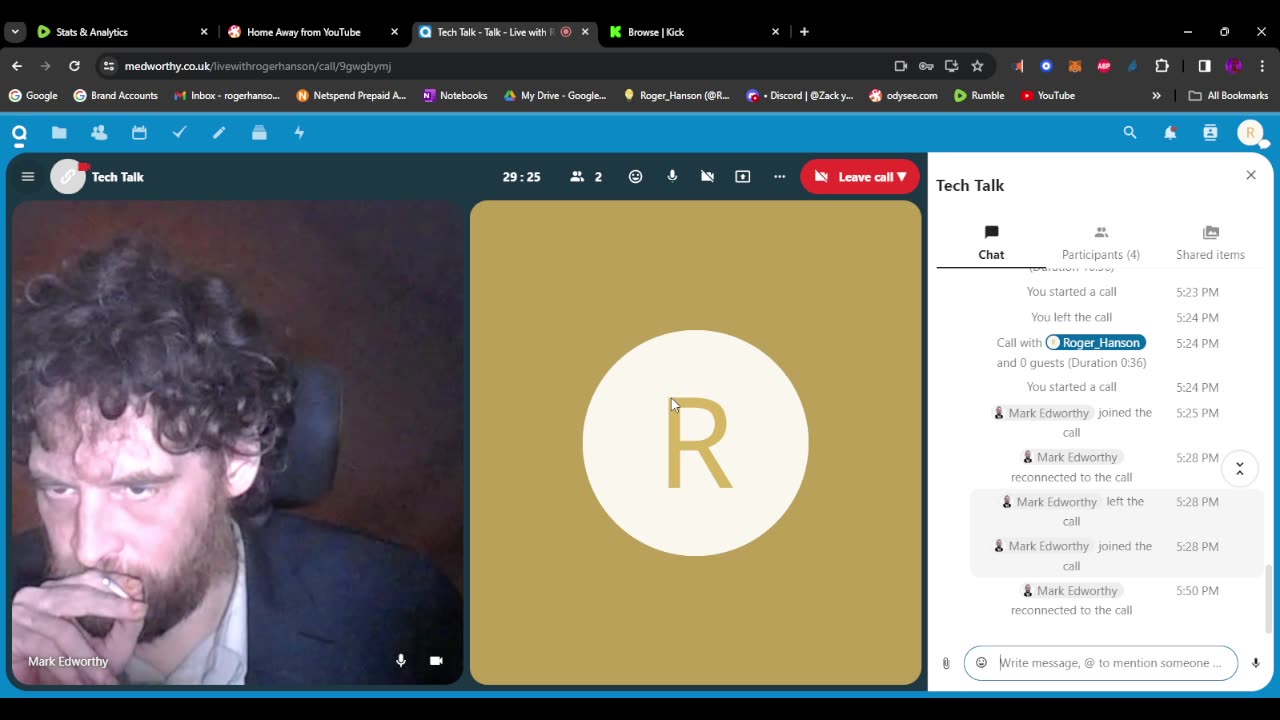
Task: Bookmark this page with star icon
Action: tap(977, 66)
